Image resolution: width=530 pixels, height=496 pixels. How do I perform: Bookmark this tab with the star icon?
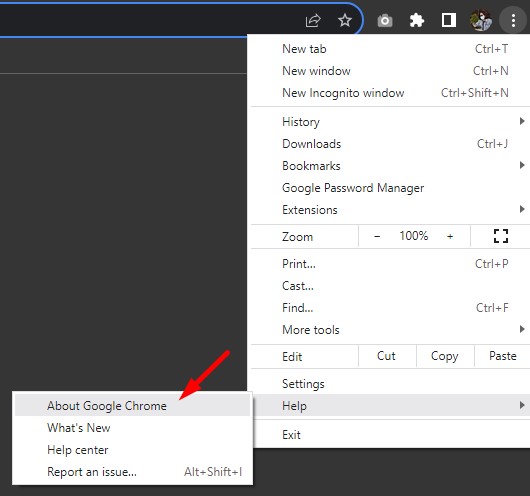click(345, 20)
